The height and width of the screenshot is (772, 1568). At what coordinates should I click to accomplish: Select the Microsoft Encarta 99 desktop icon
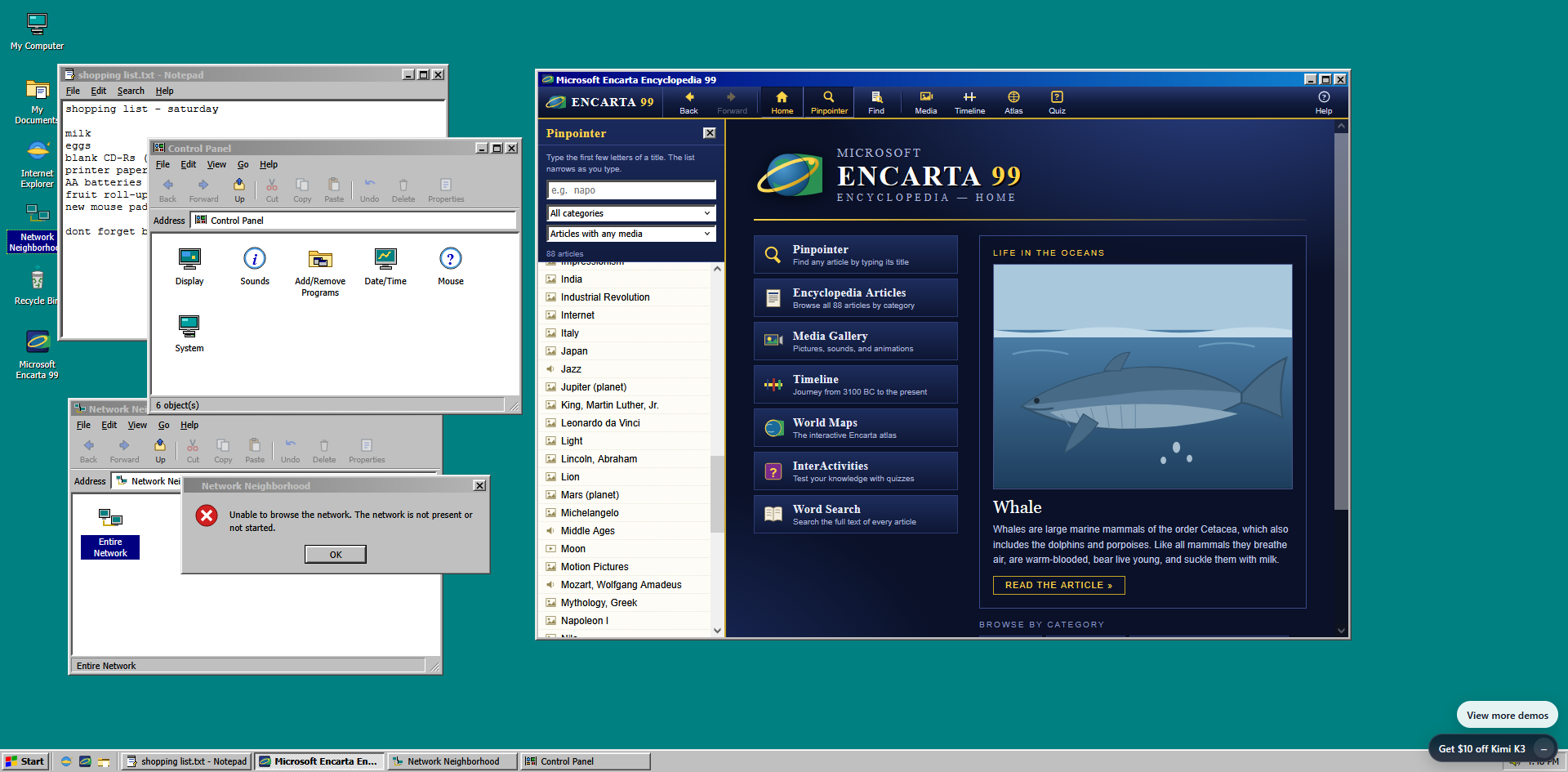coord(37,355)
